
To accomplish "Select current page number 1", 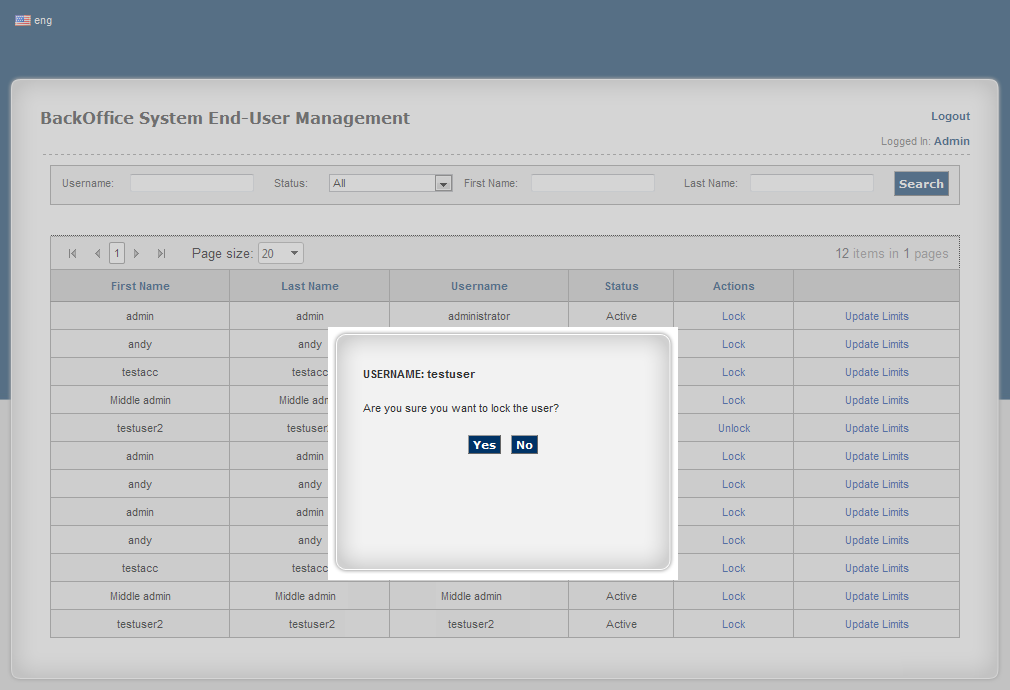I will tap(117, 253).
